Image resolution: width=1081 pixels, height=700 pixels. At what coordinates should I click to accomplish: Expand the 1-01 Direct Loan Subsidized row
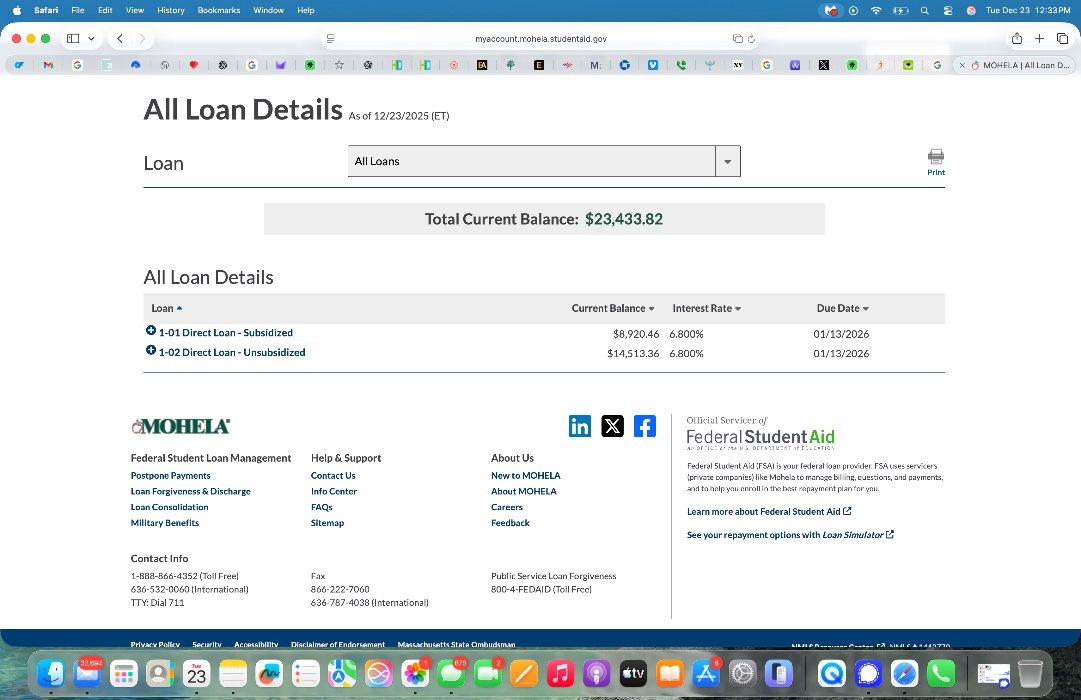click(151, 331)
